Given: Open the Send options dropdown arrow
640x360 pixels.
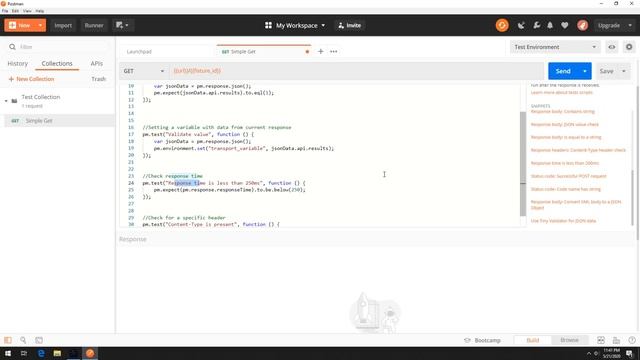Looking at the screenshot, I should (584, 71).
